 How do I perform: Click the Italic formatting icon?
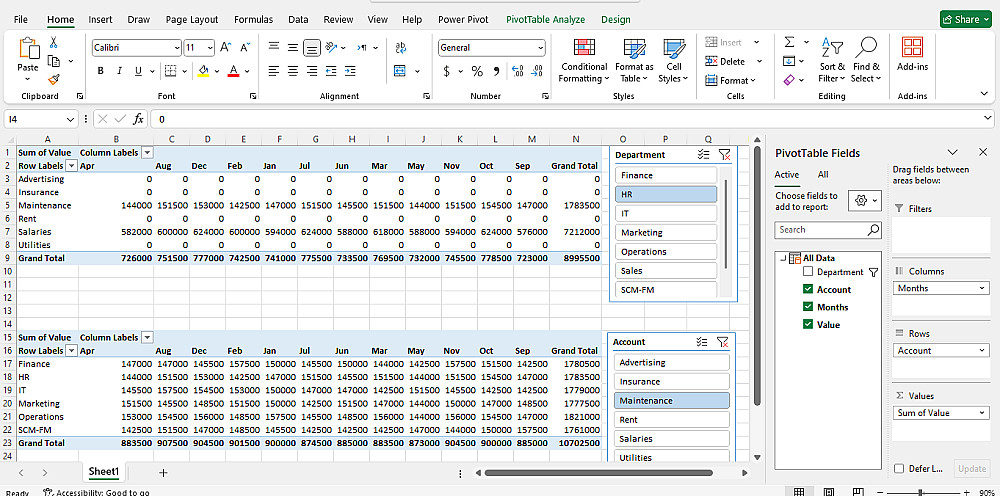118,71
